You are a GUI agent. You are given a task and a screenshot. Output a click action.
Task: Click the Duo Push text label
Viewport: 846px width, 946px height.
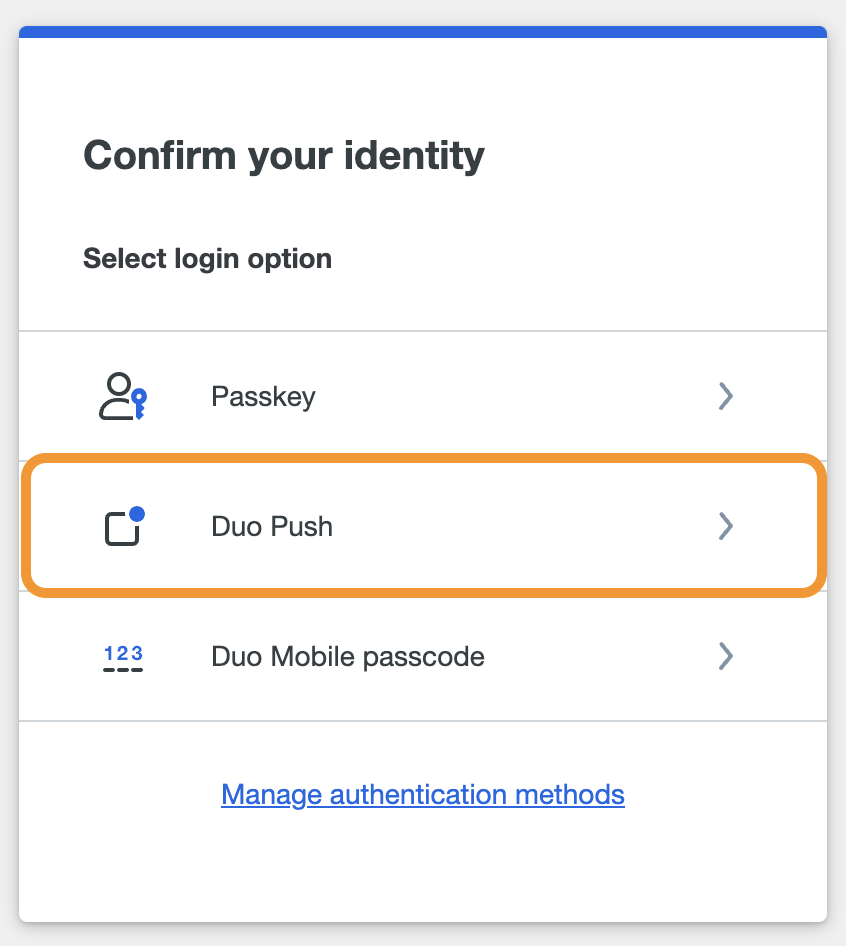tap(271, 526)
